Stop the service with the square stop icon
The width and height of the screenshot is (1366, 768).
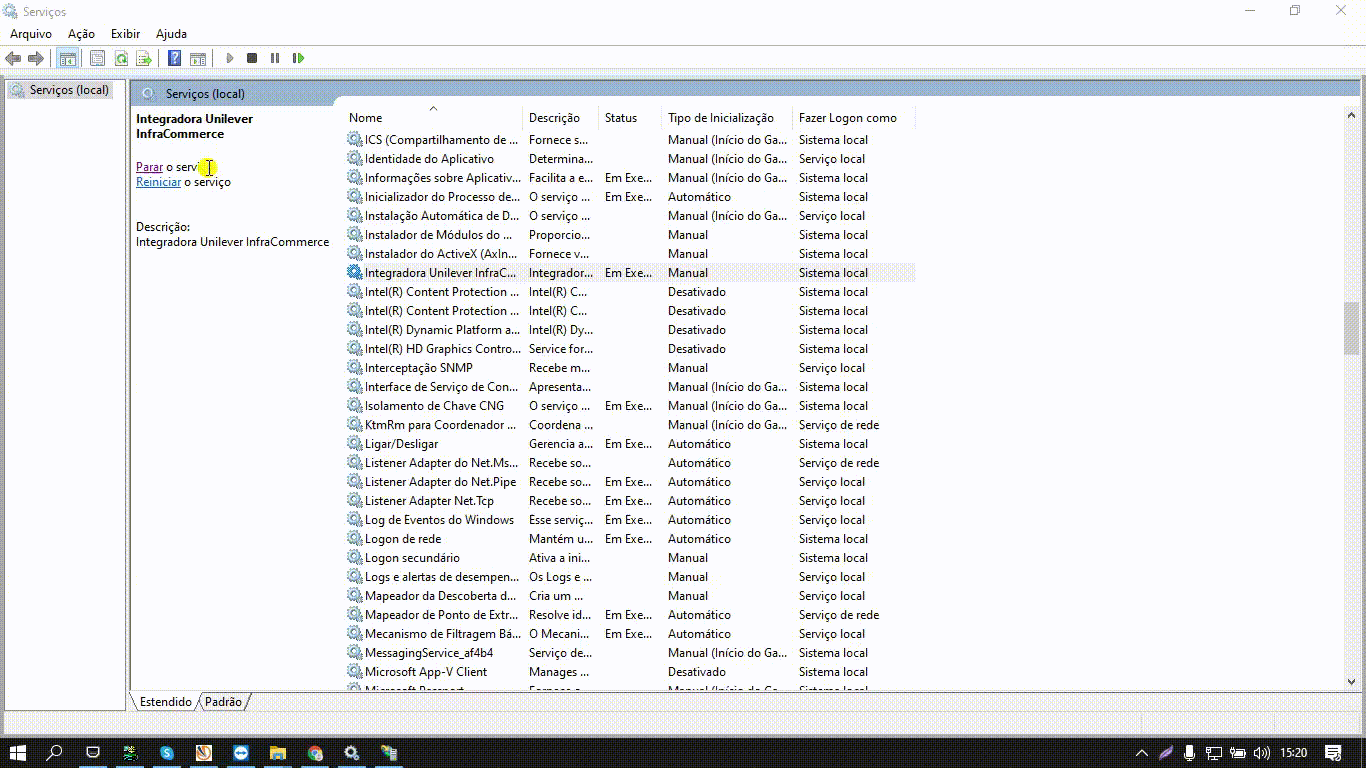click(252, 58)
